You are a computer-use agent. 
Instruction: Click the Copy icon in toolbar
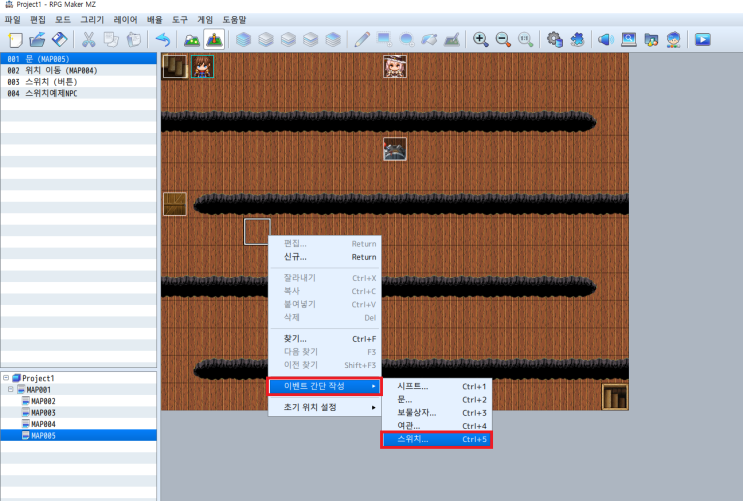click(x=111, y=40)
